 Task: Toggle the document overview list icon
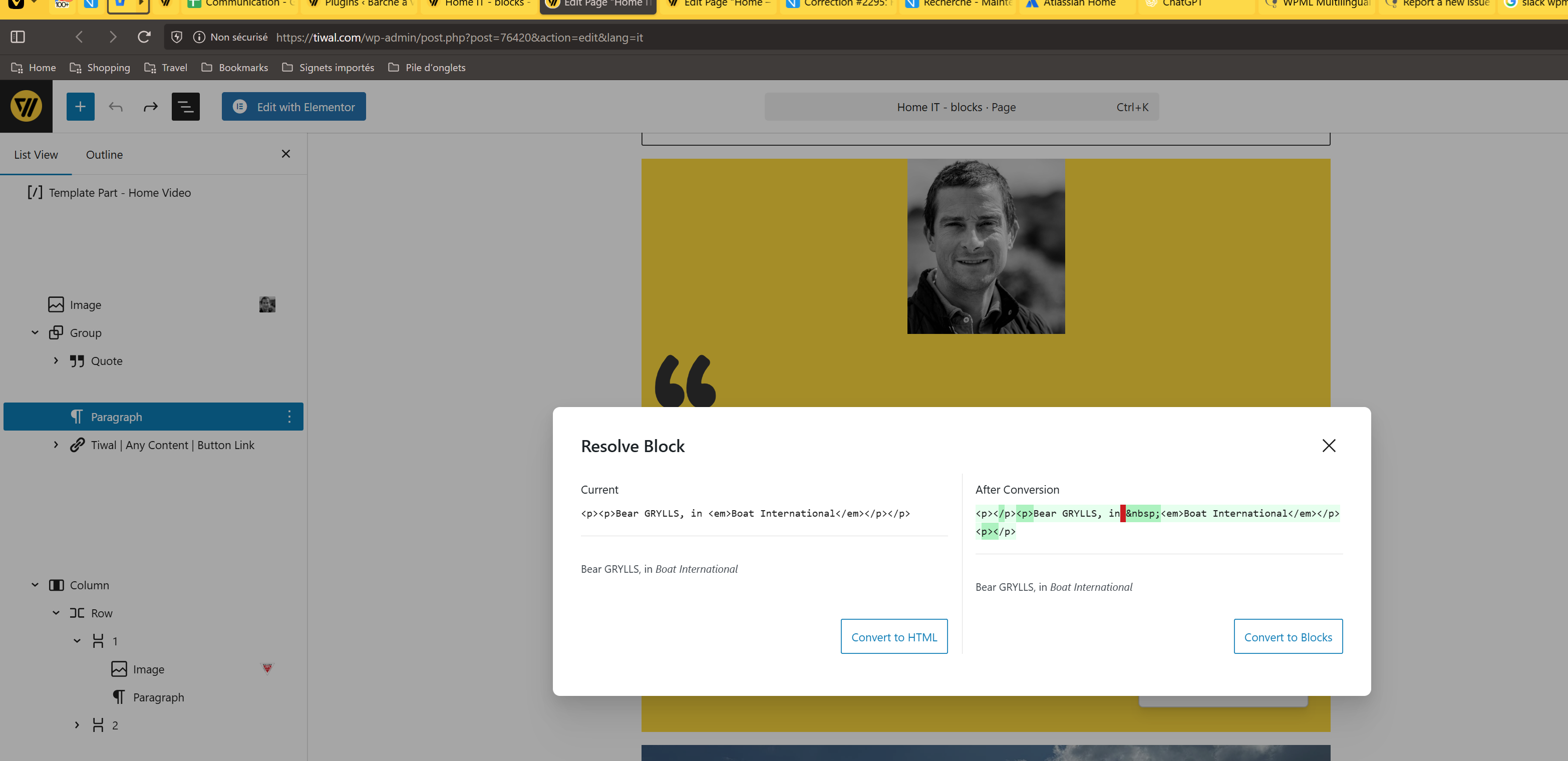[x=186, y=107]
